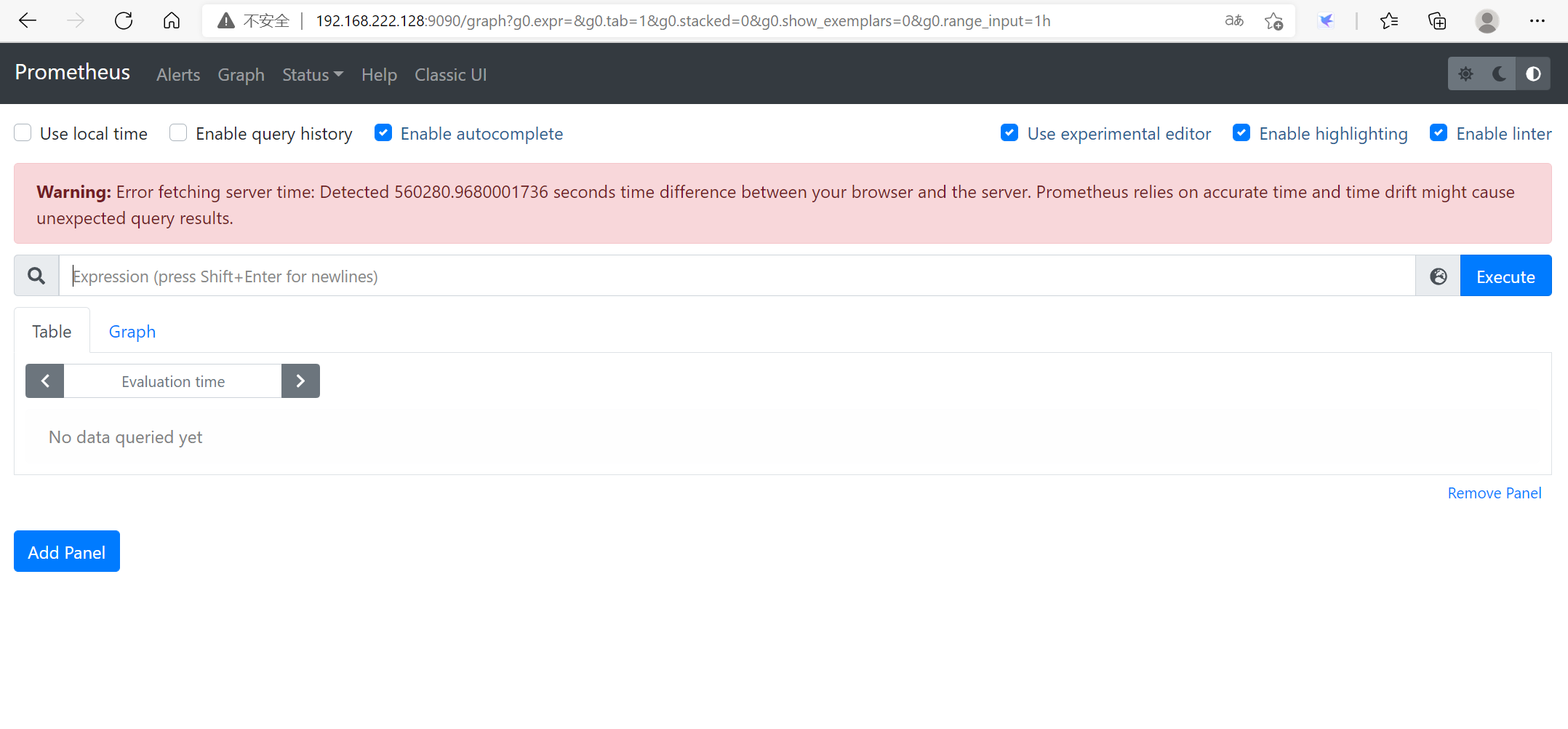Open the favorites list icon
This screenshot has height=729, width=1568.
pos(1389,20)
